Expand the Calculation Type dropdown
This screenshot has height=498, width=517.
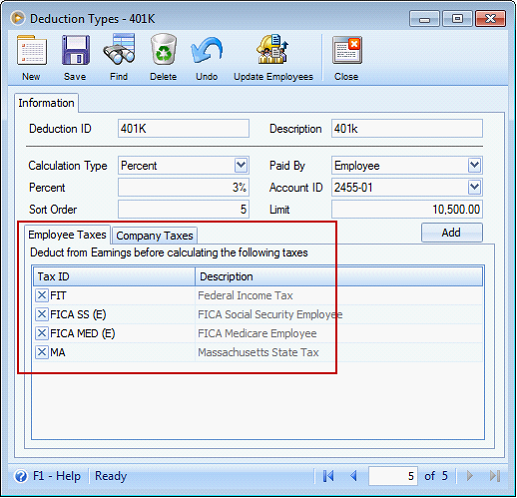coord(241,165)
